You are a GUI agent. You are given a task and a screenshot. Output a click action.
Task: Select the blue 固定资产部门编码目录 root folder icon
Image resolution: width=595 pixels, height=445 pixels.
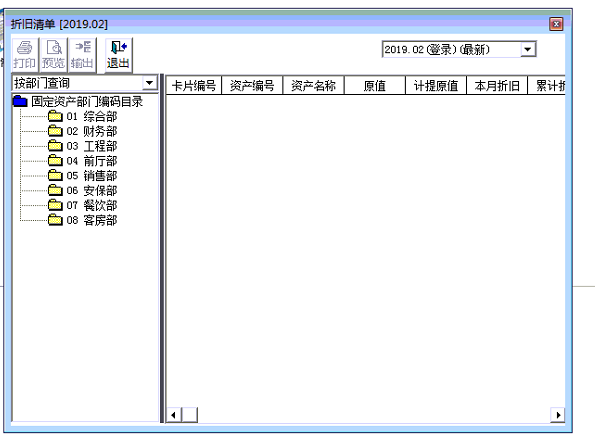pos(20,102)
